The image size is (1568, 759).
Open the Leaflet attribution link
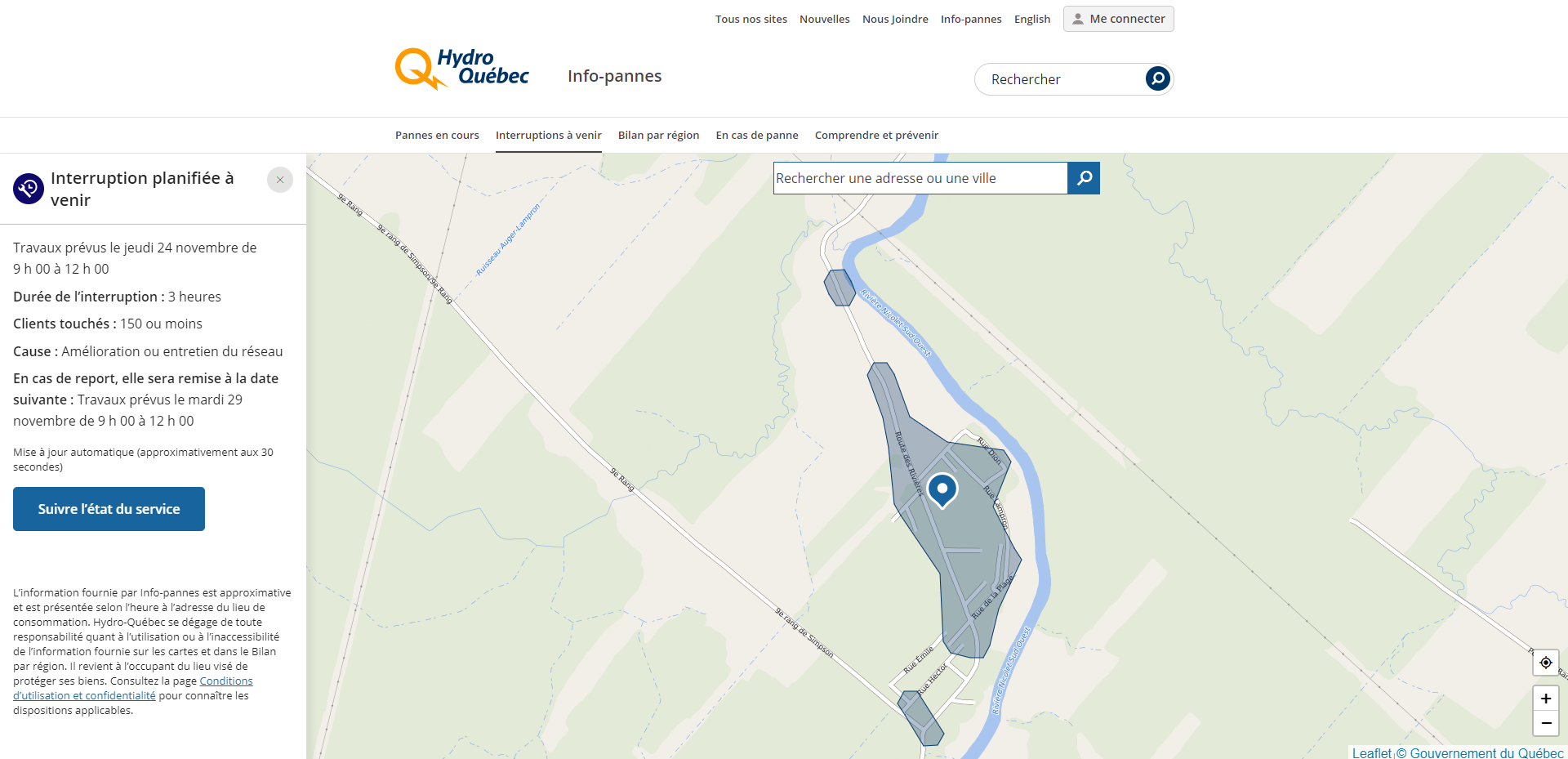tap(1371, 752)
